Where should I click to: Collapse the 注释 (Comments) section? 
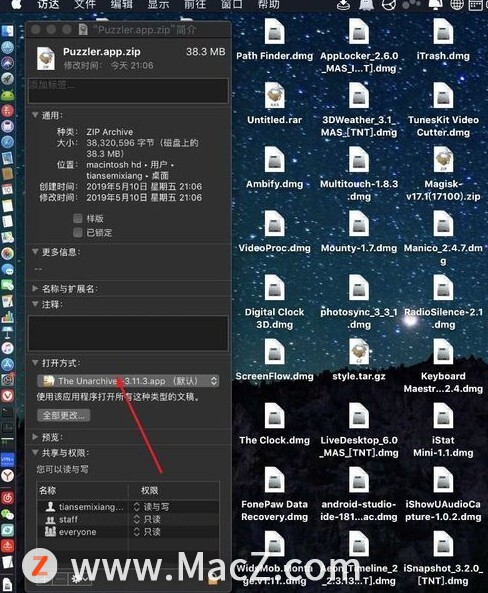pos(35,304)
